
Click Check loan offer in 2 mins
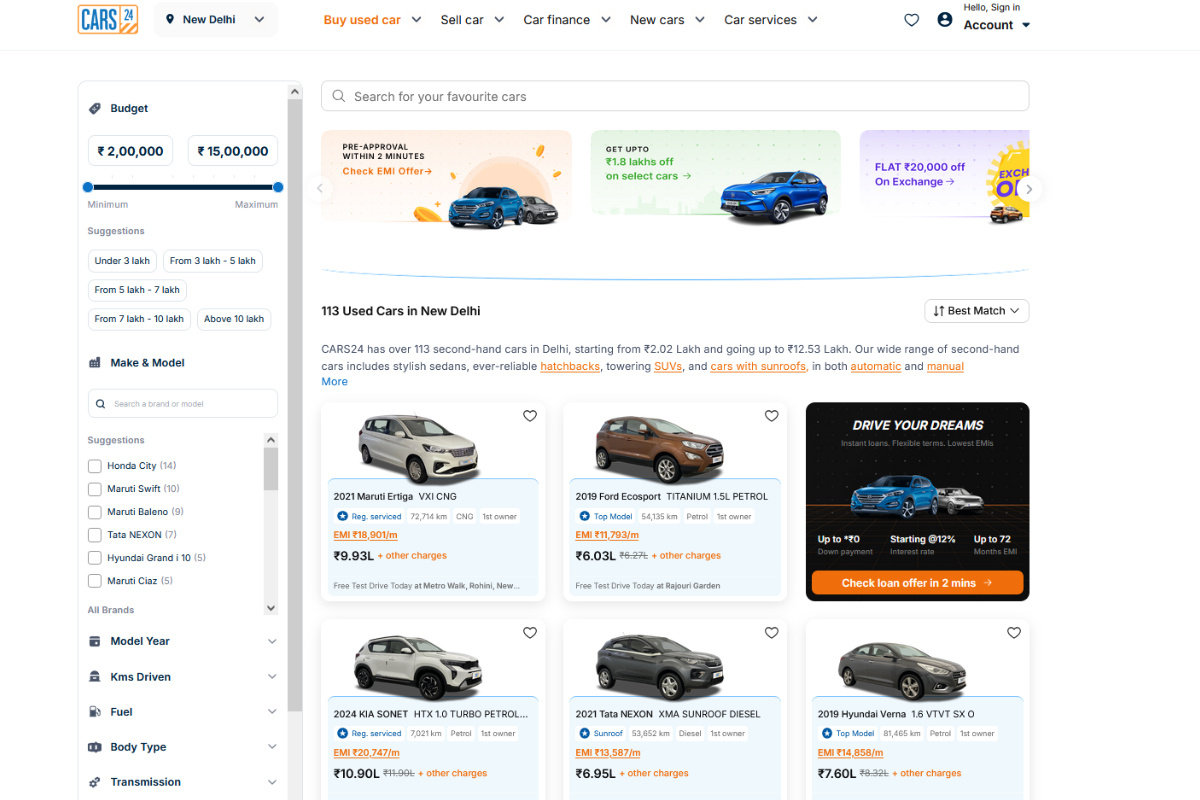point(917,583)
